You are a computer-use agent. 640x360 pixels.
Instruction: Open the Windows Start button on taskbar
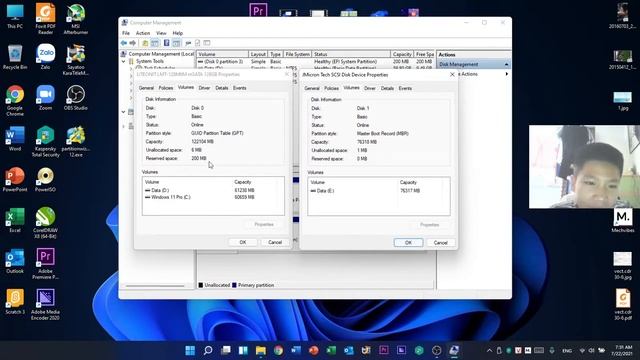(x=190, y=350)
